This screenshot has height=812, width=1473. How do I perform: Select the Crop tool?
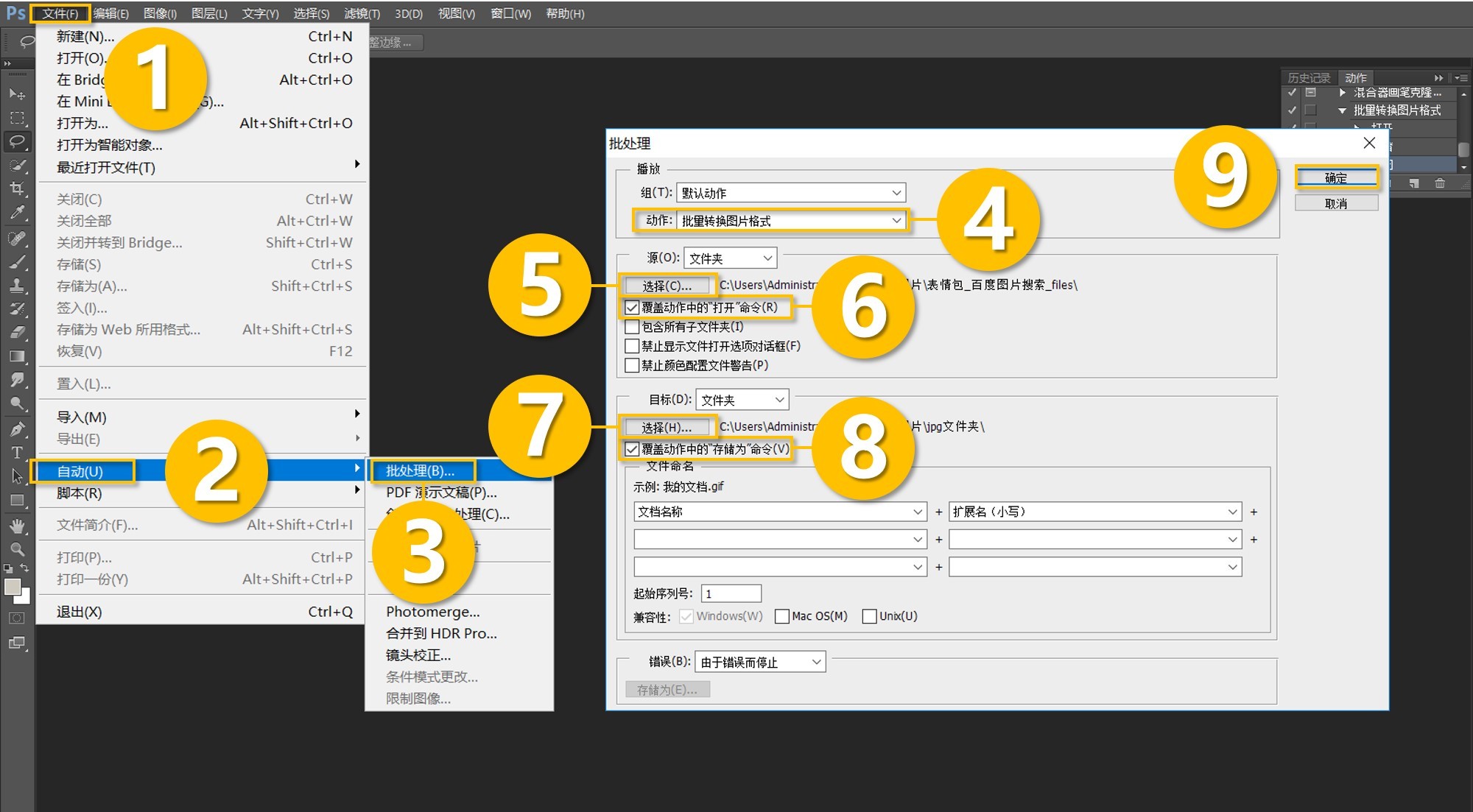click(x=17, y=189)
